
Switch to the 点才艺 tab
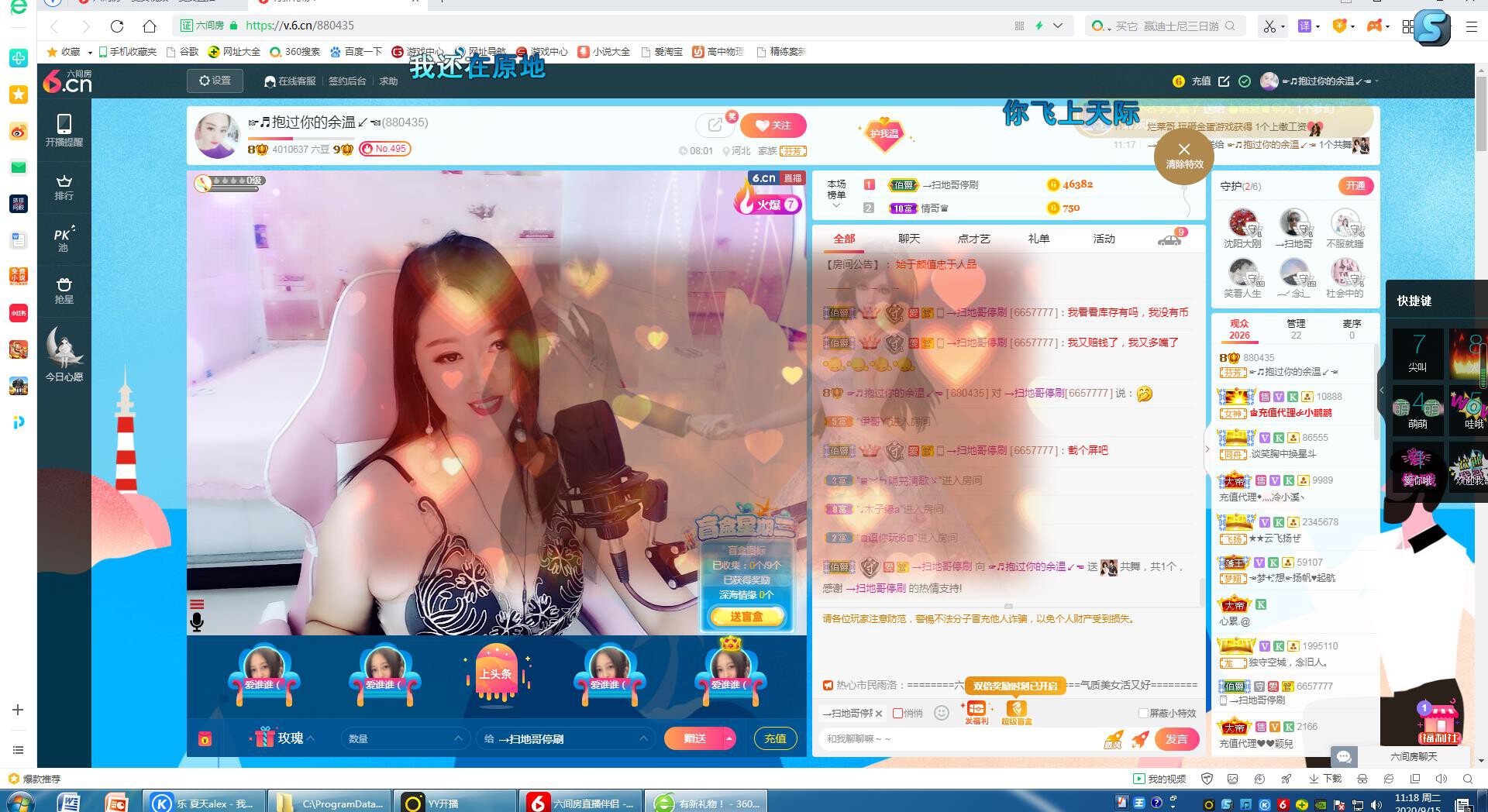[973, 239]
